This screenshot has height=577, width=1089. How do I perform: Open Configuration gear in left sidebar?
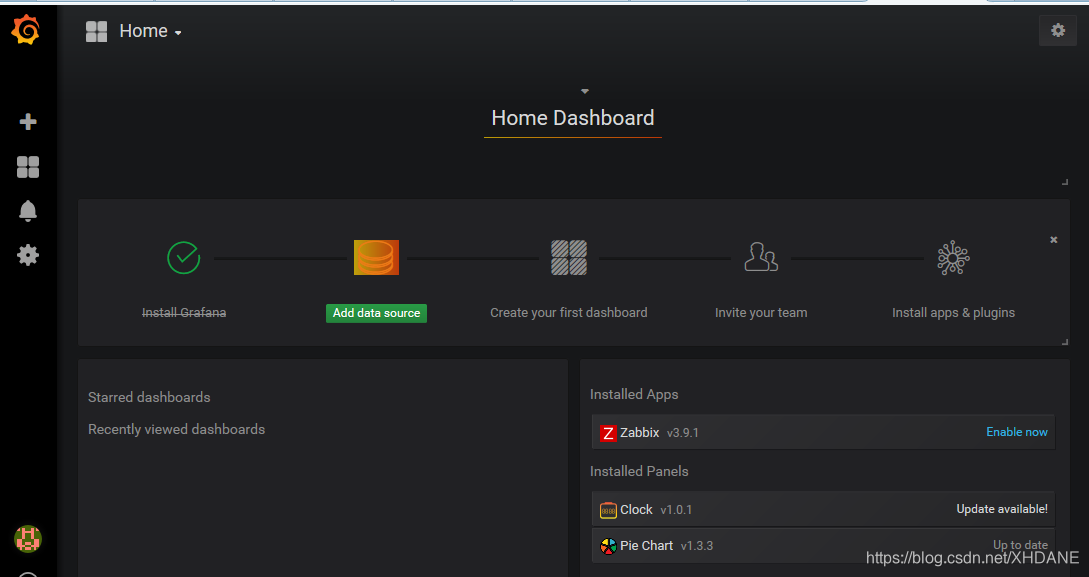[x=28, y=255]
